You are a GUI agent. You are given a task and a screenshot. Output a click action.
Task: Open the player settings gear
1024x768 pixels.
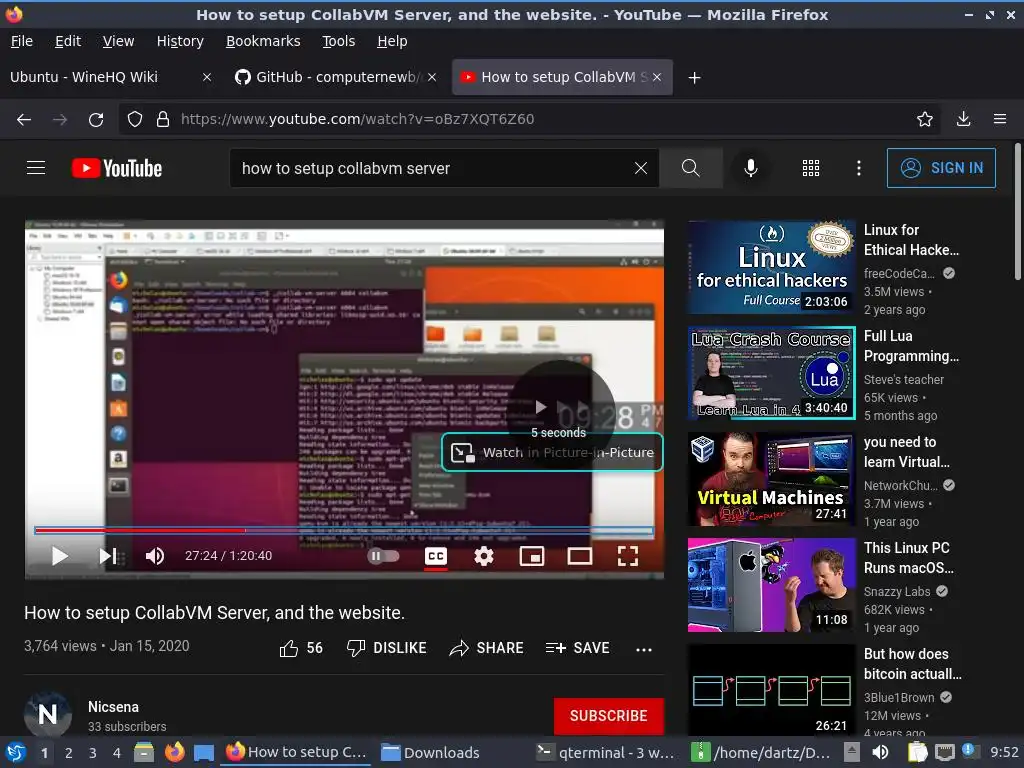click(x=484, y=556)
